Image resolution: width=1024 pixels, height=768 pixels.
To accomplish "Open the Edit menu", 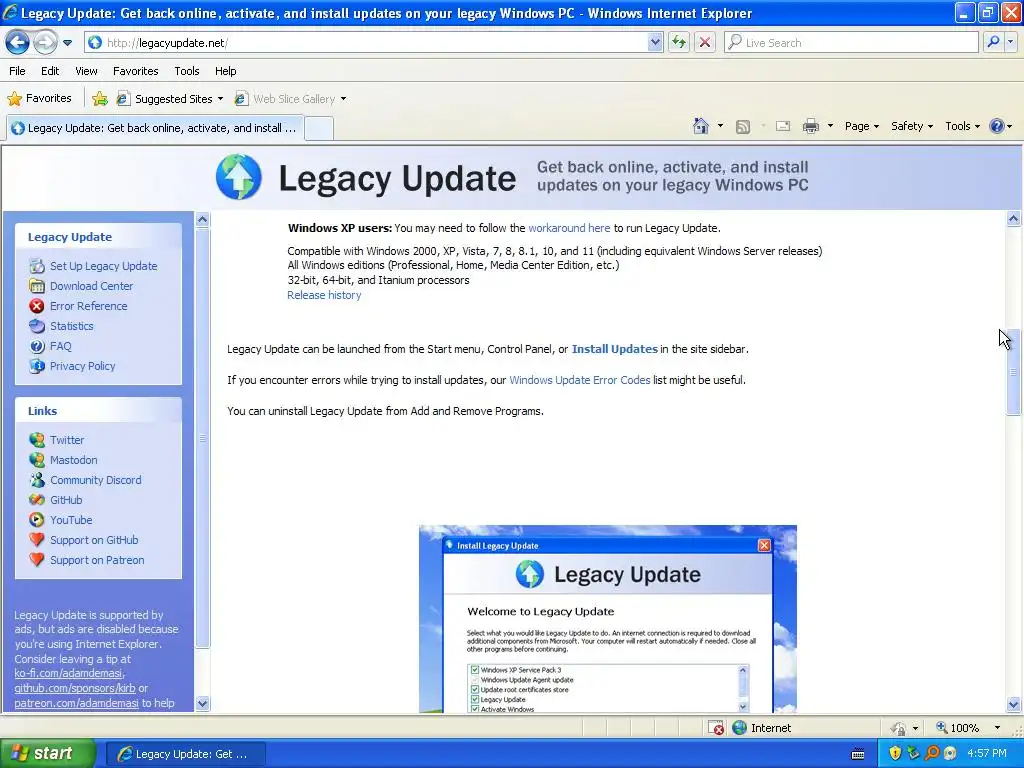I will coord(50,71).
